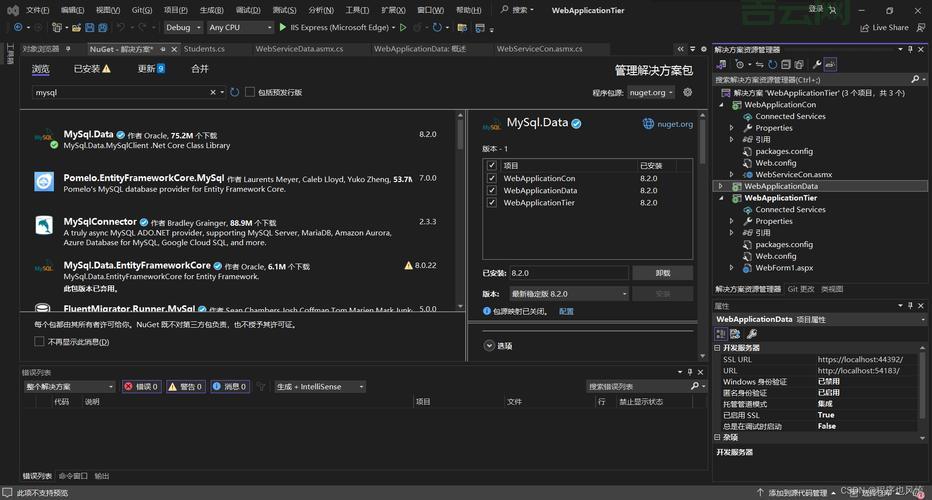Start debugging with IIS Express green arrow
The height and width of the screenshot is (500, 932).
(282, 28)
